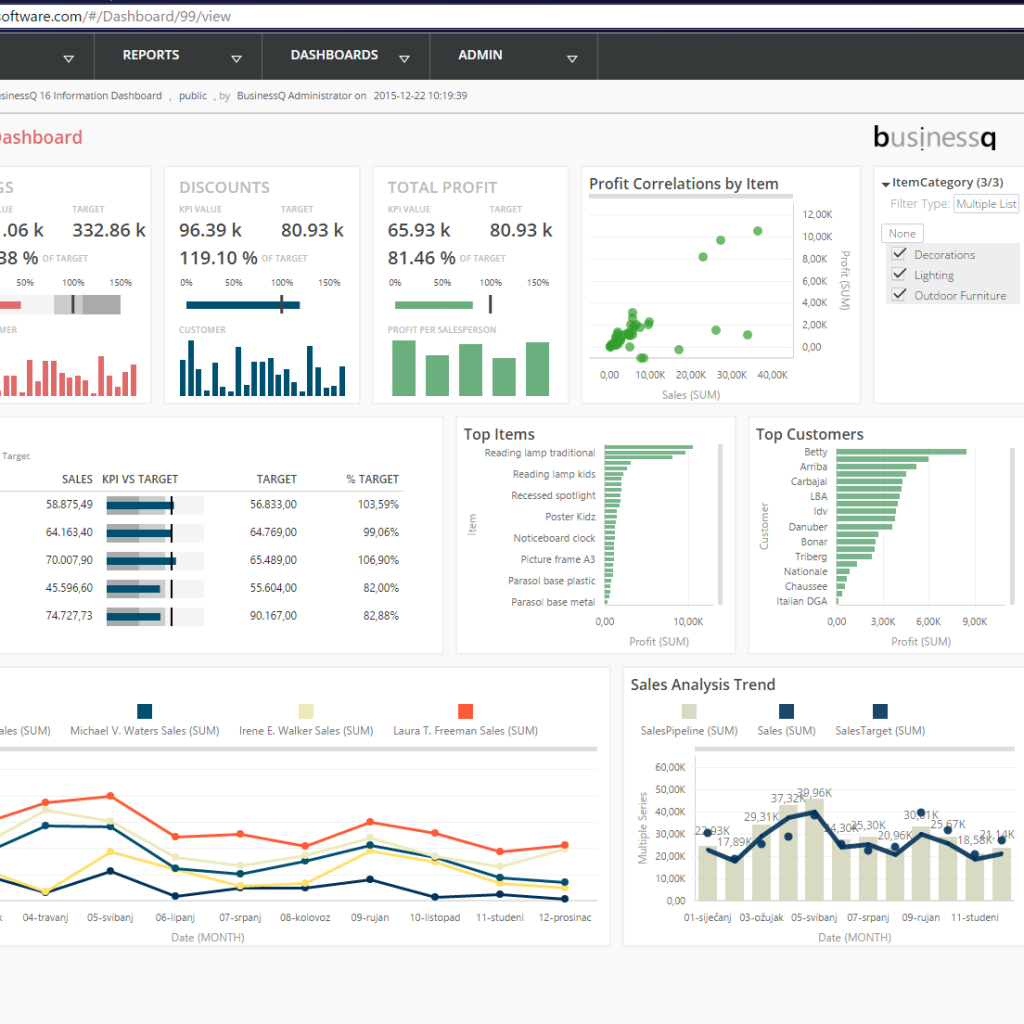Click the businessq logo
The width and height of the screenshot is (1024, 1024).
934,137
